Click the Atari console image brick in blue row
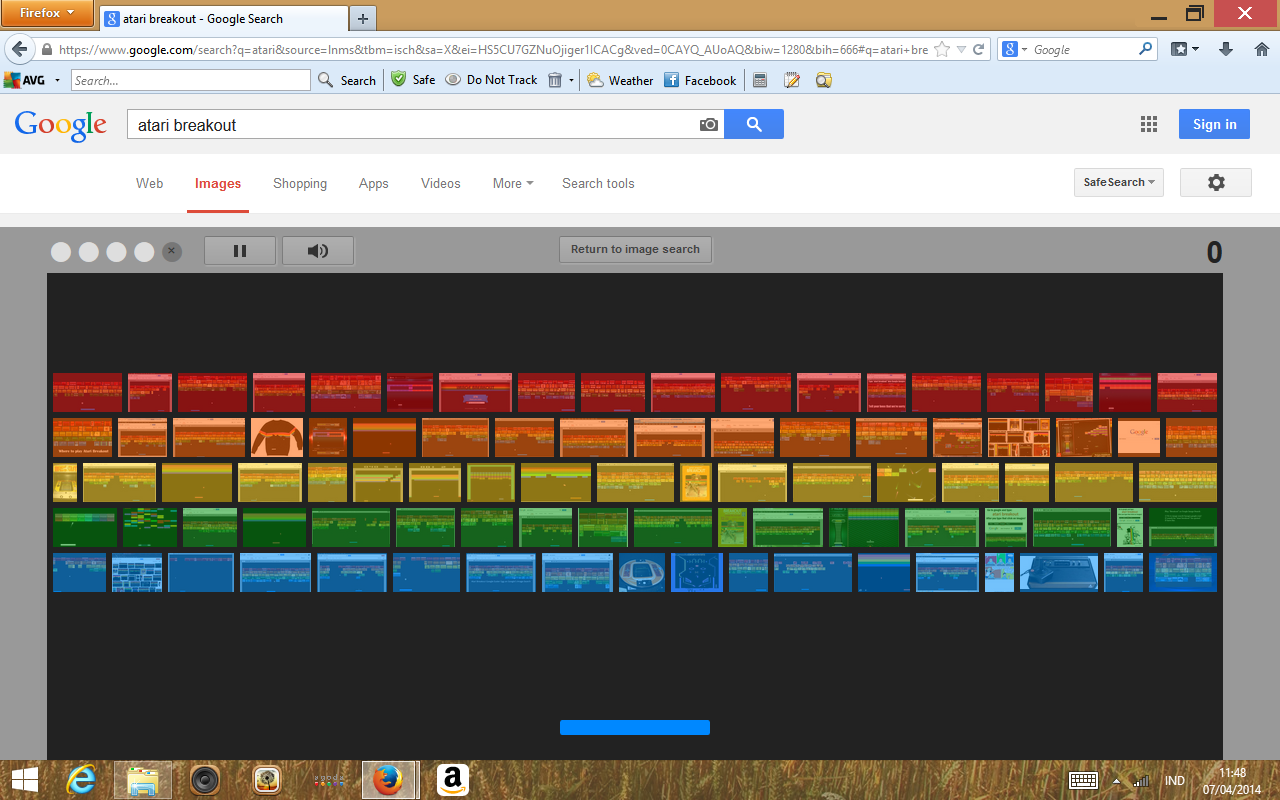 coord(1059,573)
